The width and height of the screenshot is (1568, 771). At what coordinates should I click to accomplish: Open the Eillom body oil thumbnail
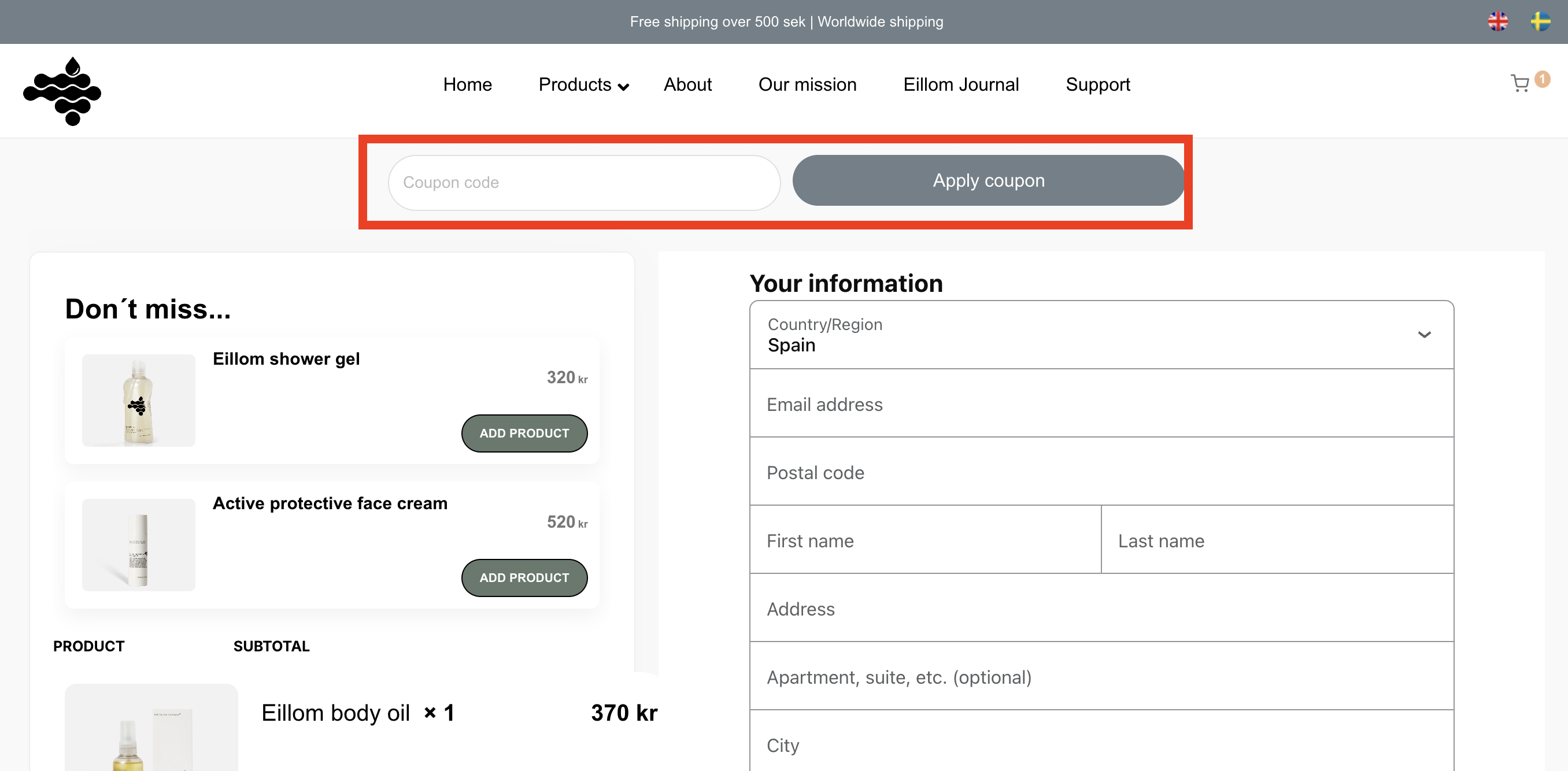151,728
